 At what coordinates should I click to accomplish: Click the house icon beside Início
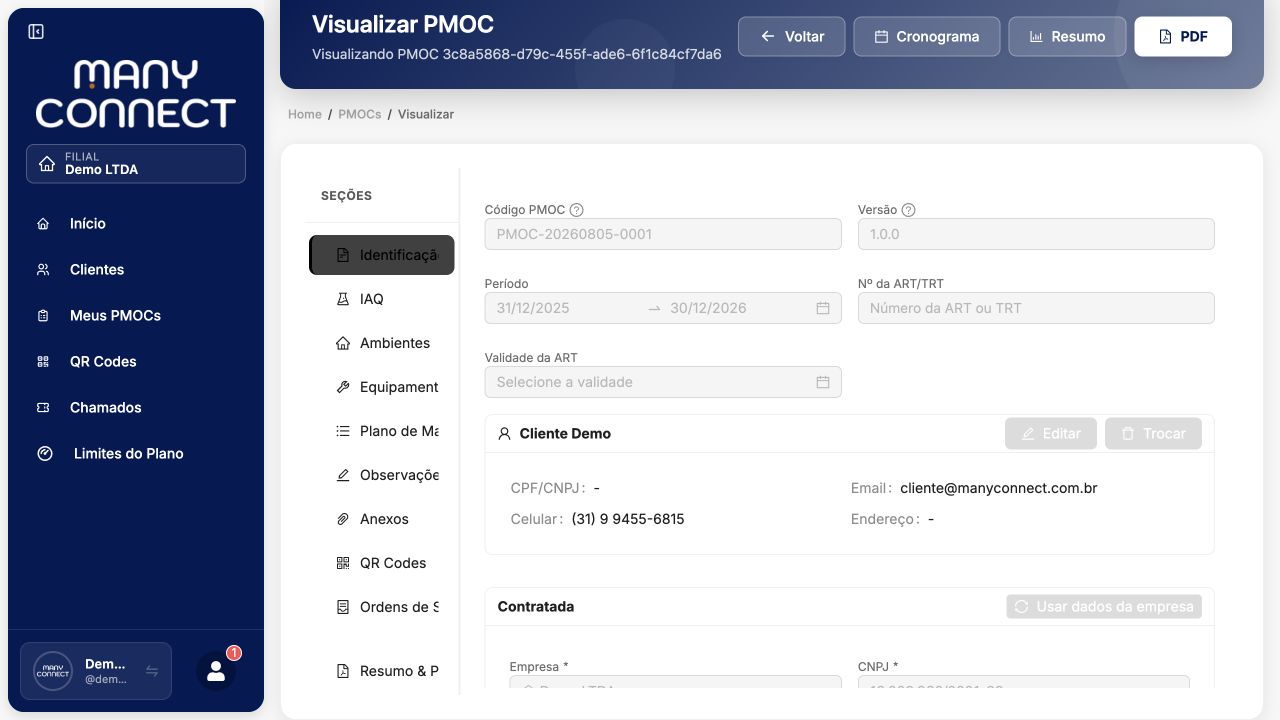click(x=43, y=224)
